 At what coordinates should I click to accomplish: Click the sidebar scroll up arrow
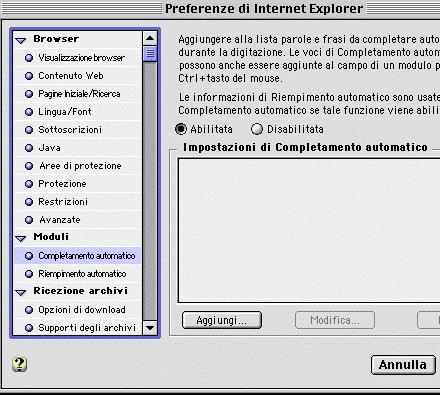(x=150, y=38)
